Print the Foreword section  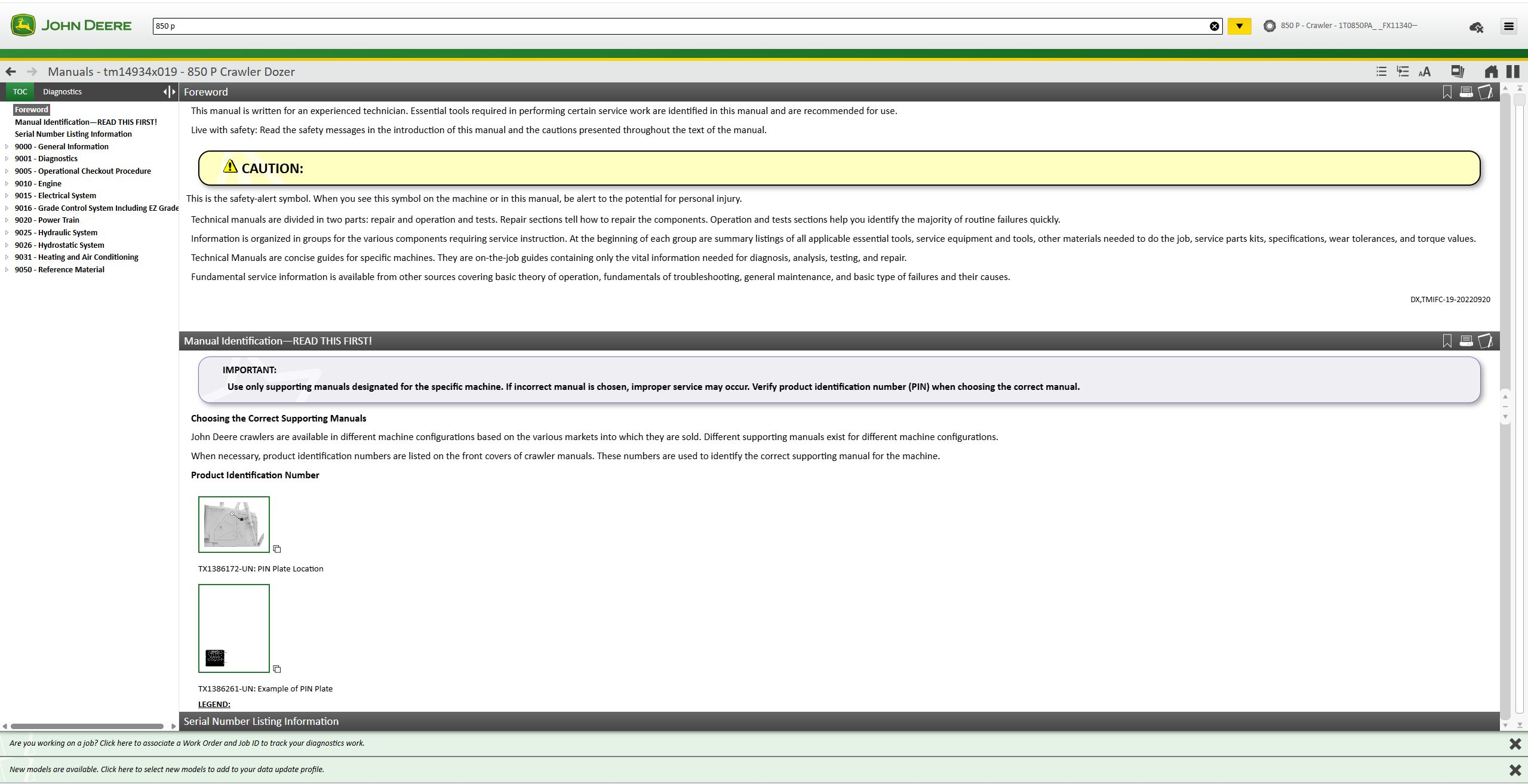1466,92
